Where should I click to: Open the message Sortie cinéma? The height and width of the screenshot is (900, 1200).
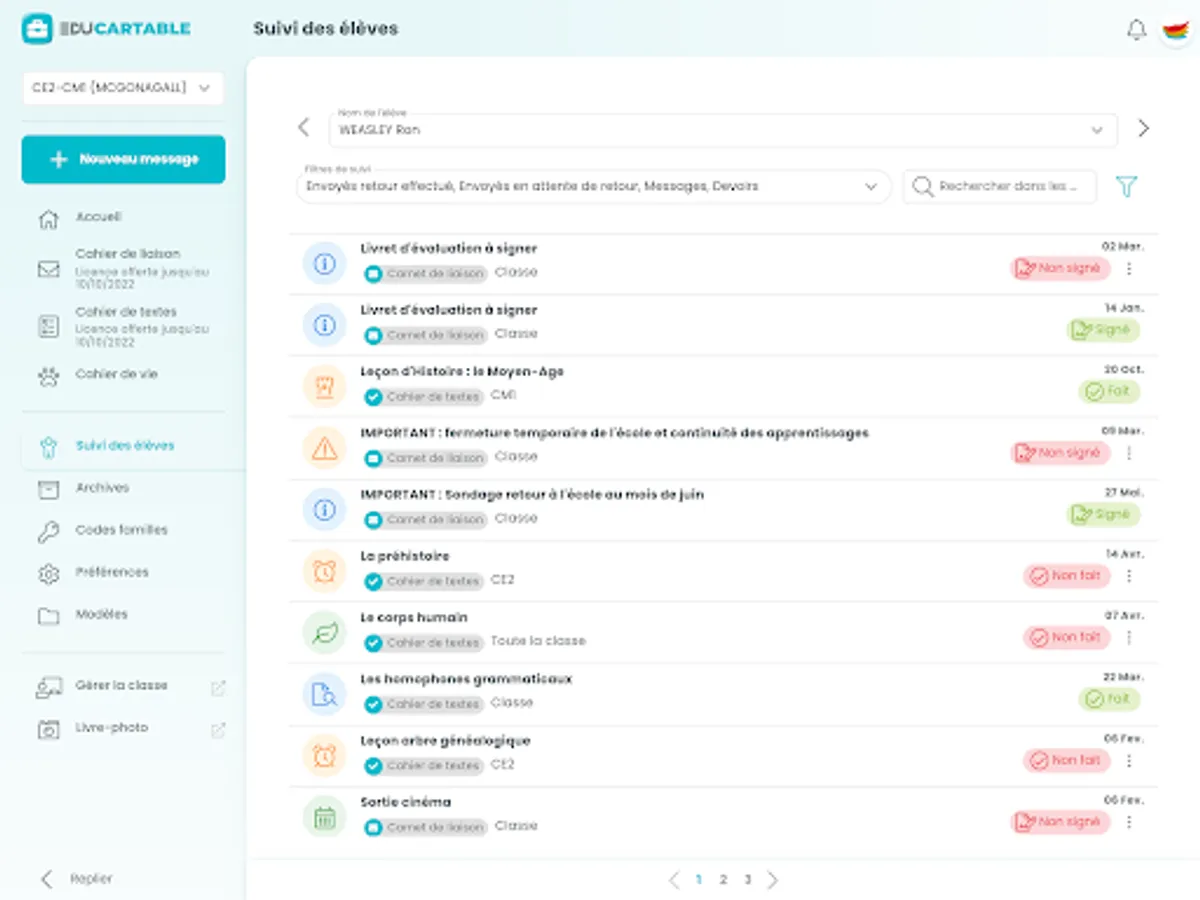point(406,802)
